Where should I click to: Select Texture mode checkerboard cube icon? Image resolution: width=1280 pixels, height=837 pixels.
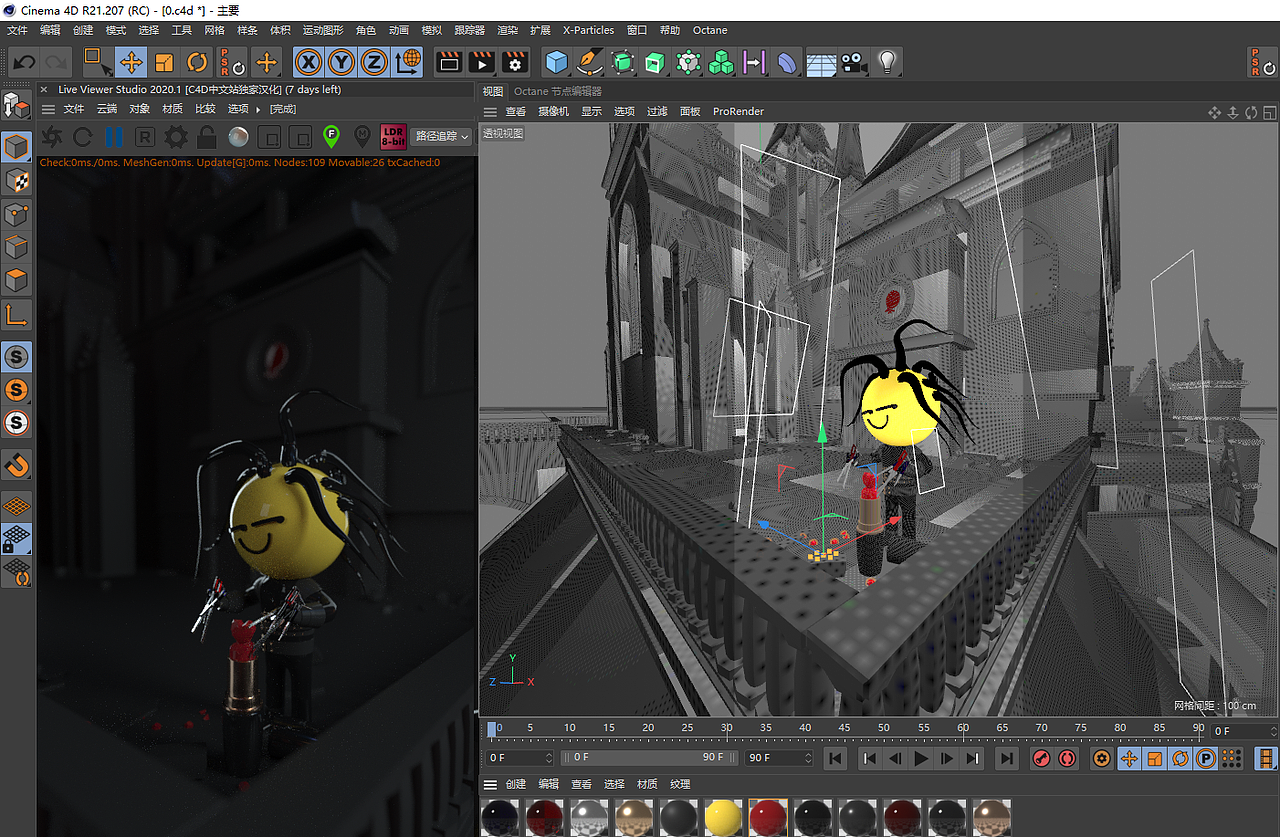tap(17, 181)
